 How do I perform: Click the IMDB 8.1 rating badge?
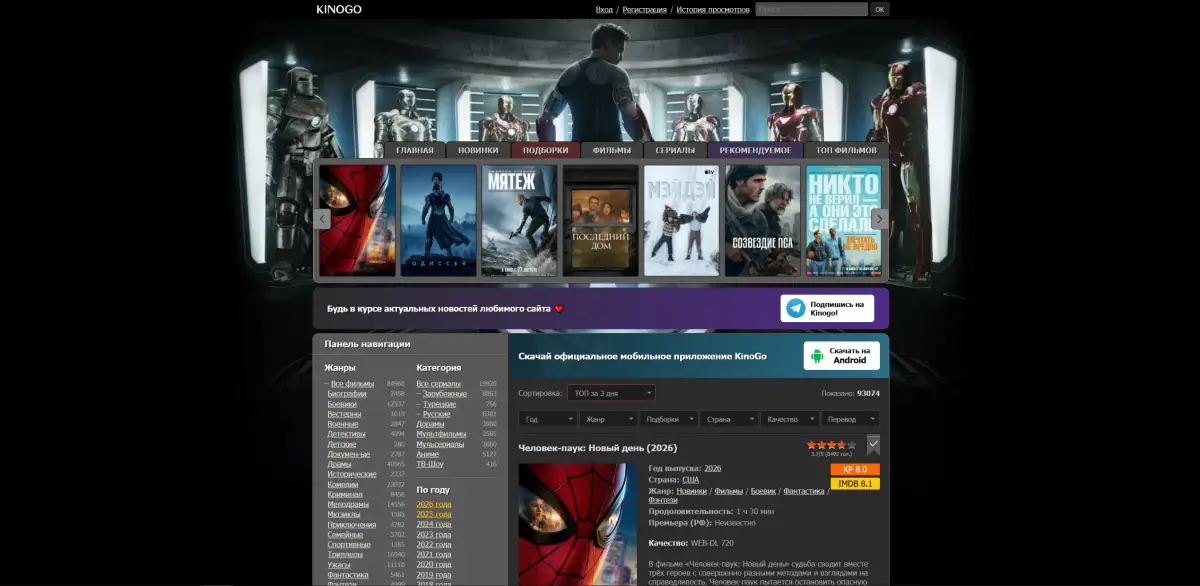(x=855, y=484)
